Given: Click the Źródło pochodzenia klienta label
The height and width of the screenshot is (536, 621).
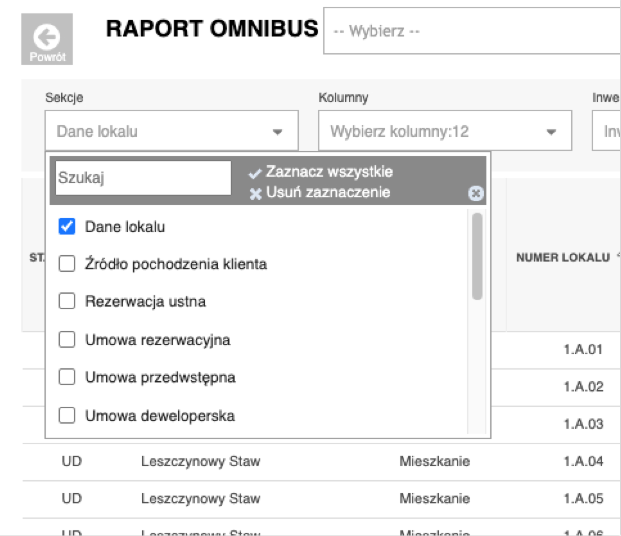Looking at the screenshot, I should 176,264.
